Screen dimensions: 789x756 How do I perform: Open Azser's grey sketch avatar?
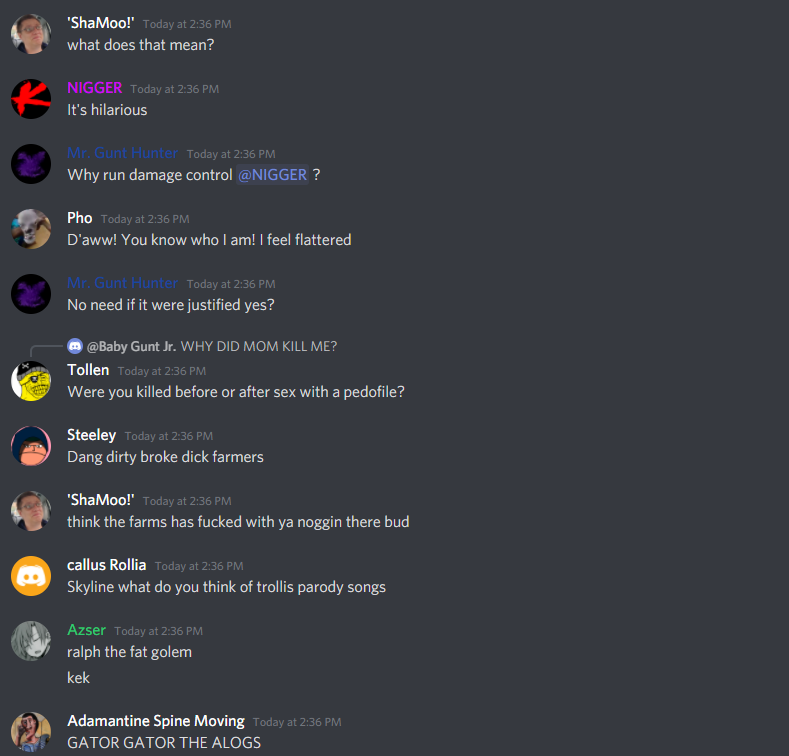[31, 641]
